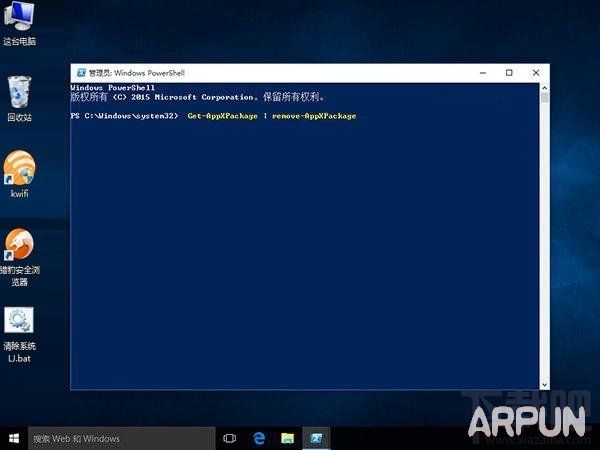Screen dimensions: 600x450
Task: Click the PowerShell scrollbar thumb
Action: coord(545,98)
